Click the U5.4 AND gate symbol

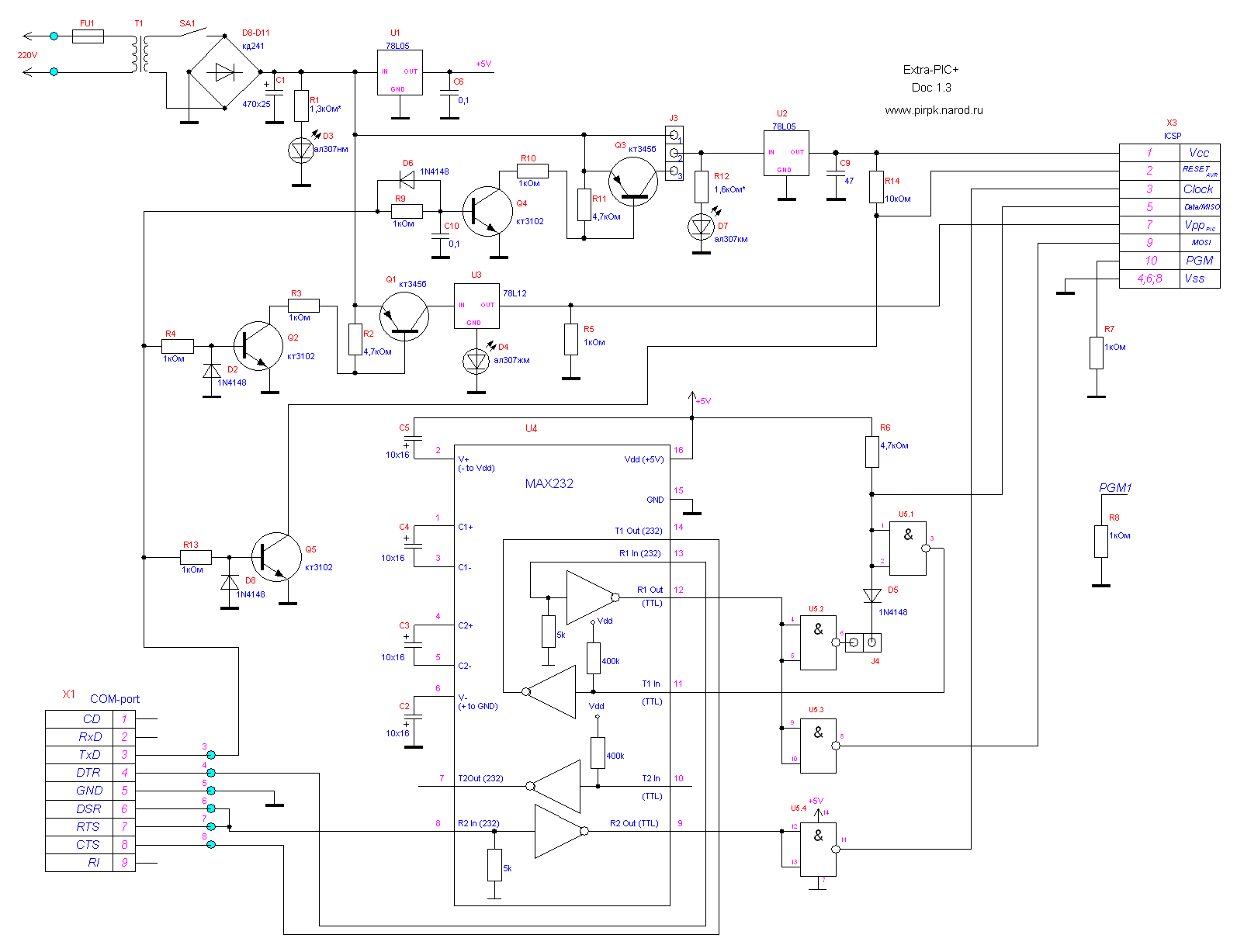click(818, 849)
